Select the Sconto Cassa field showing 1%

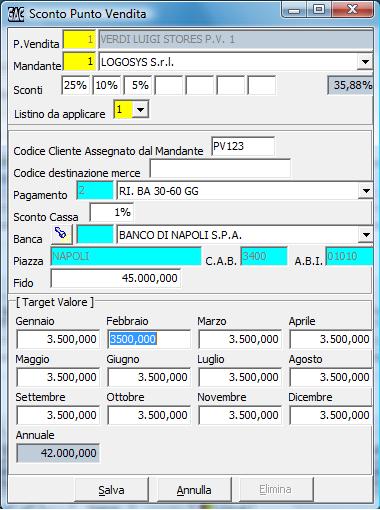112,212
